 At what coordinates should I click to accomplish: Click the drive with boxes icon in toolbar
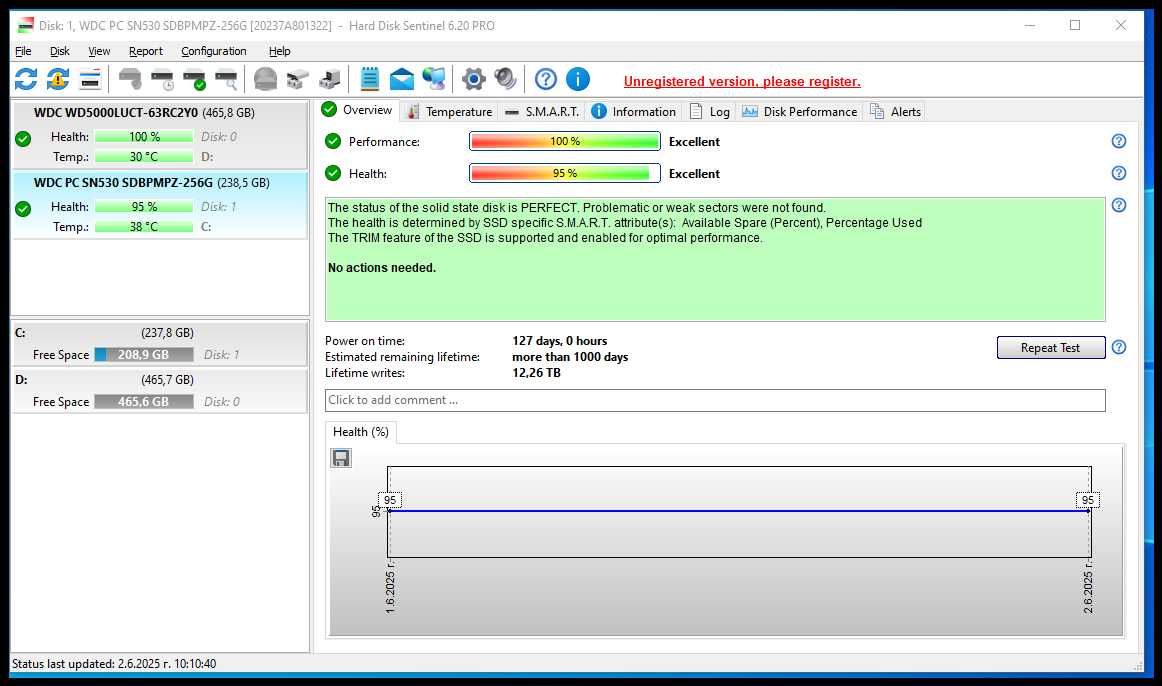click(298, 79)
